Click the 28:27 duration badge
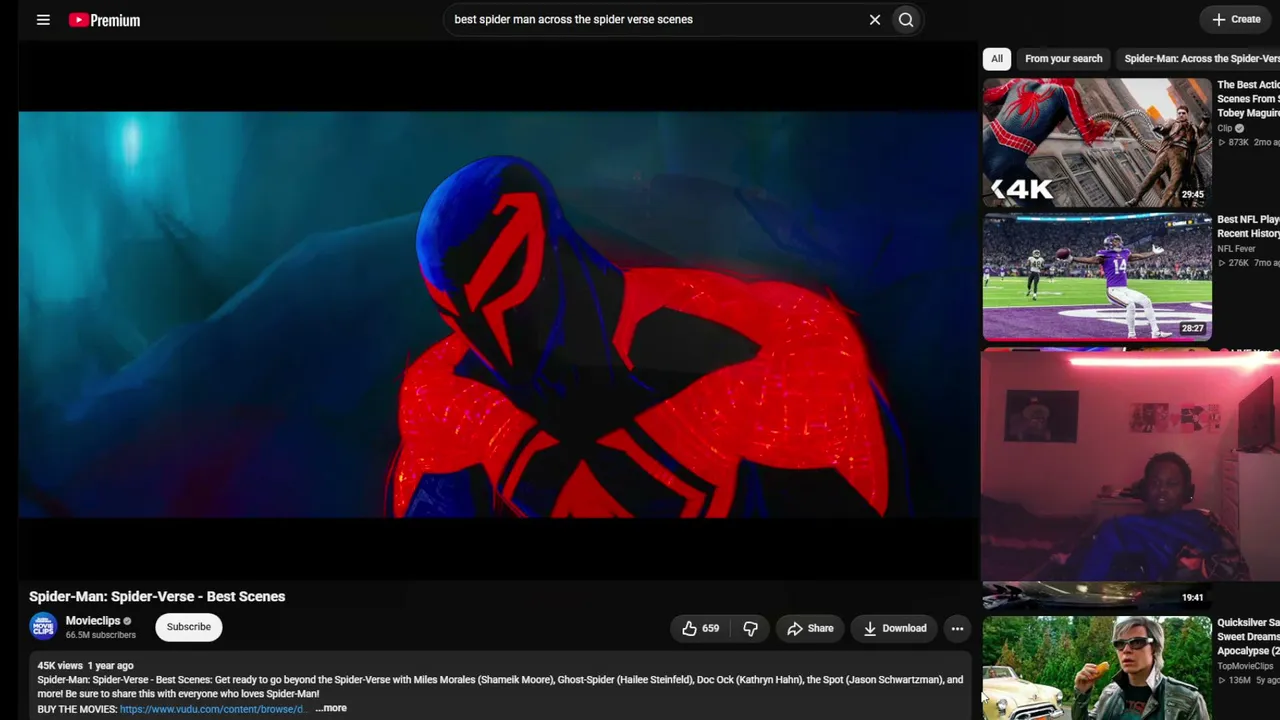Image resolution: width=1280 pixels, height=720 pixels. (x=1192, y=328)
